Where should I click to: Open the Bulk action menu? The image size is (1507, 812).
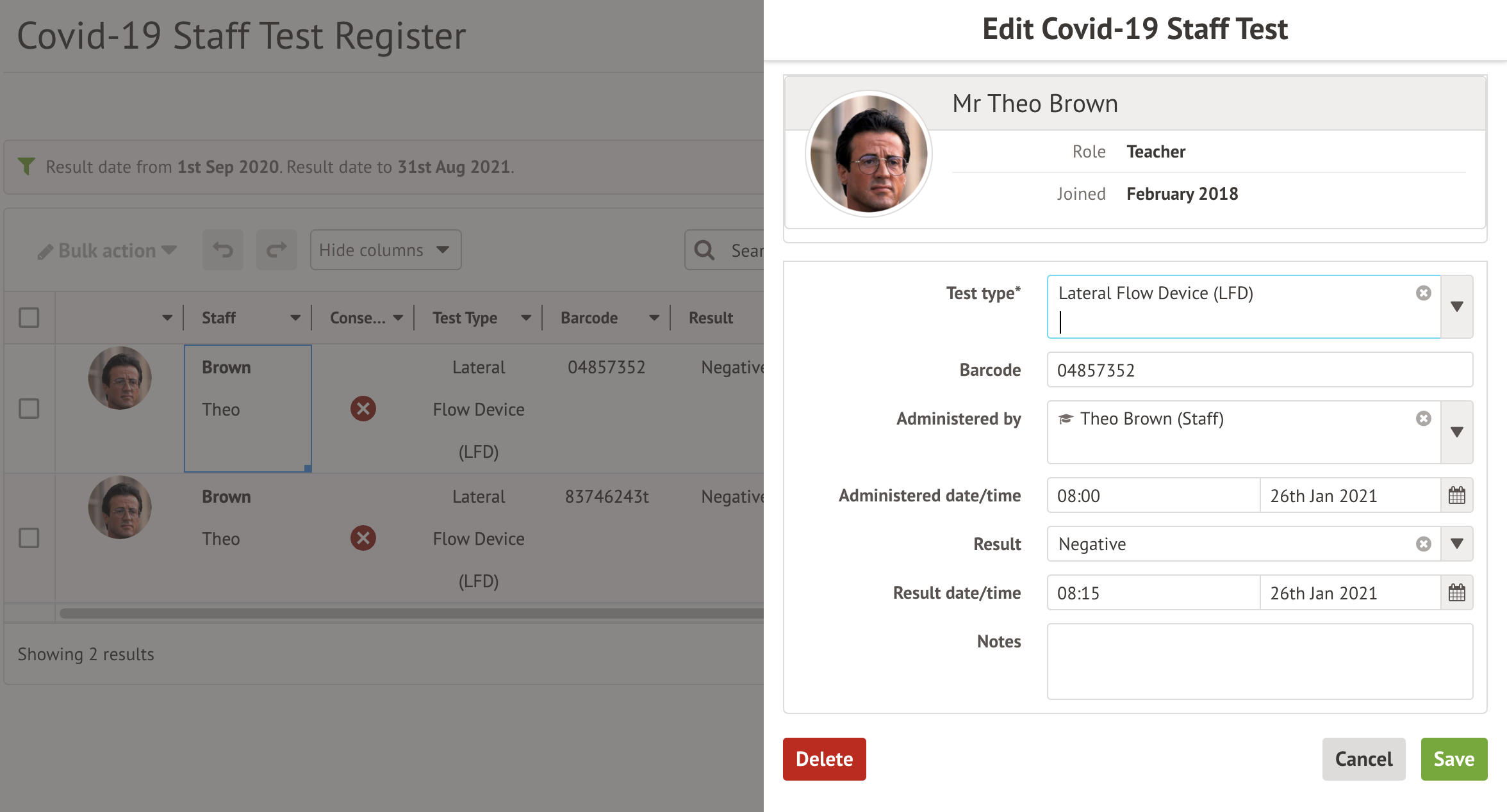[x=108, y=250]
